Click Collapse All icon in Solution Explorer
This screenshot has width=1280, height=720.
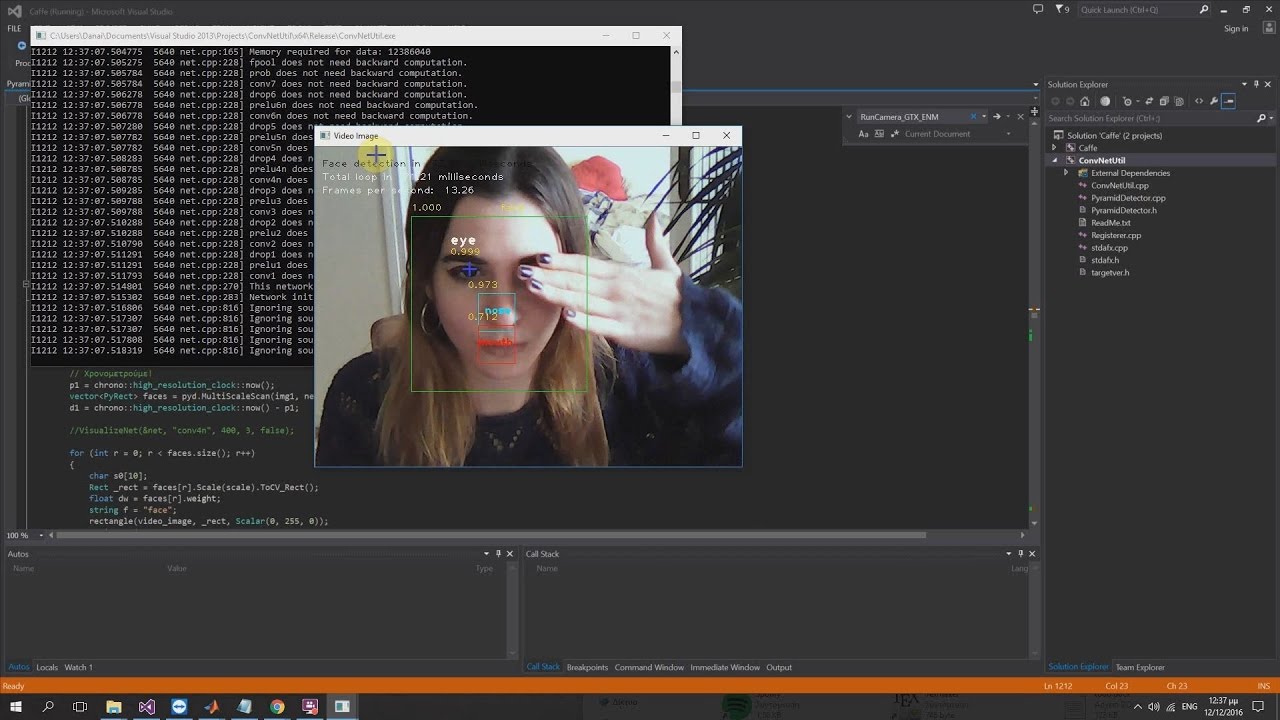pyautogui.click(x=1164, y=101)
